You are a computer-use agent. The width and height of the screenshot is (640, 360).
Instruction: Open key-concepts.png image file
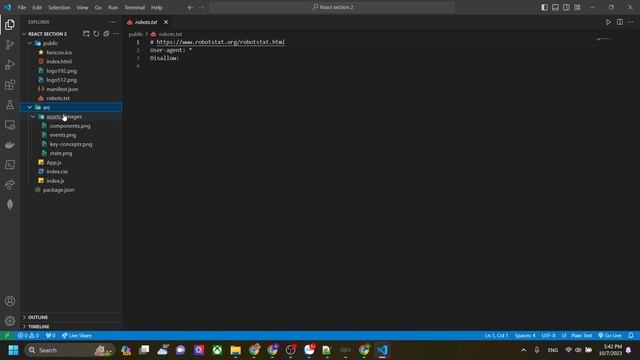[71, 144]
